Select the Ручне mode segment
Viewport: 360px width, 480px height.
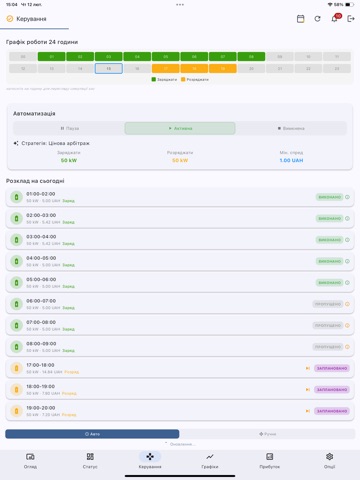point(267,434)
